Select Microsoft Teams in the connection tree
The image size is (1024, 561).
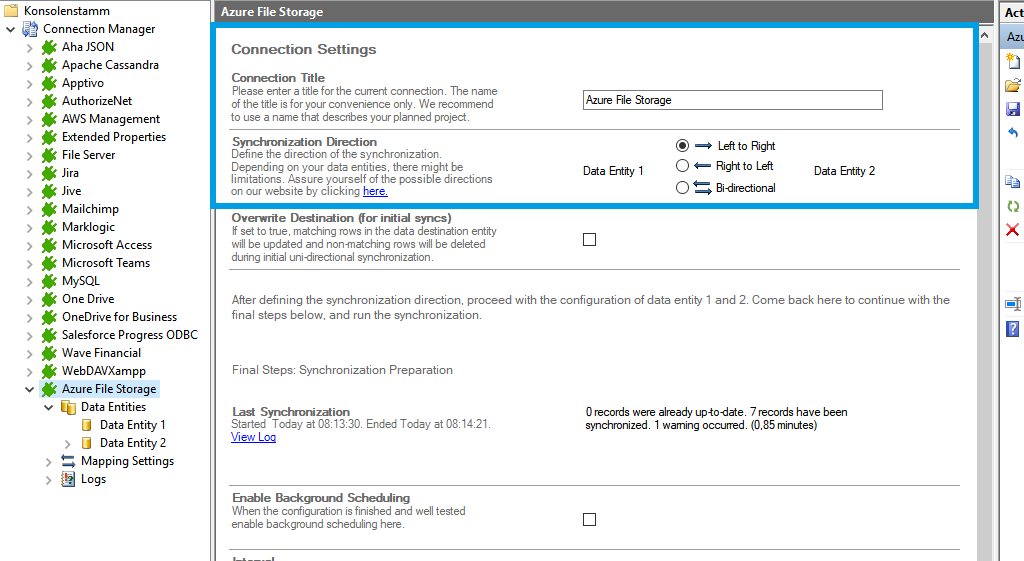point(105,263)
